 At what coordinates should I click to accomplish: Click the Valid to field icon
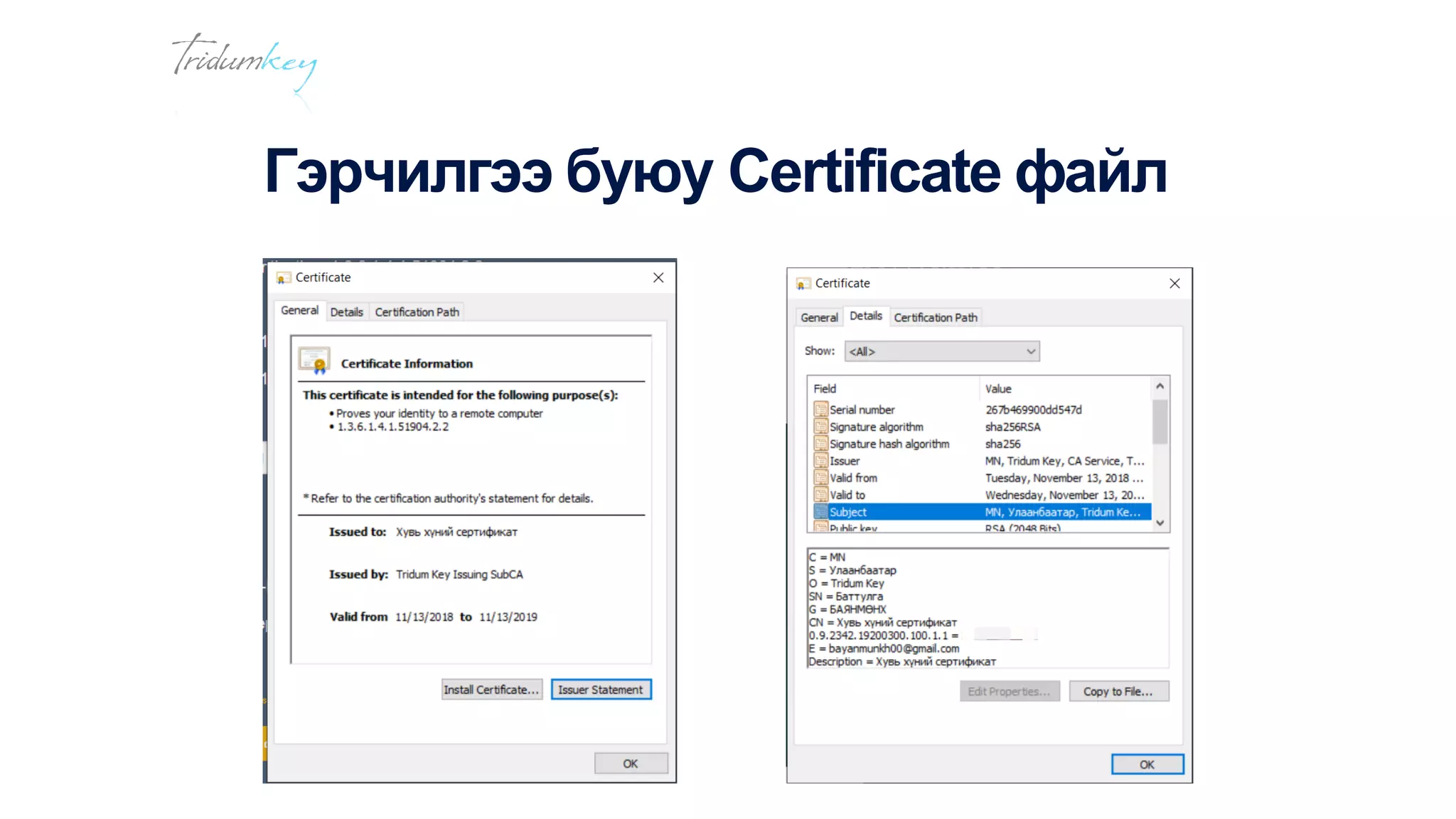click(820, 495)
